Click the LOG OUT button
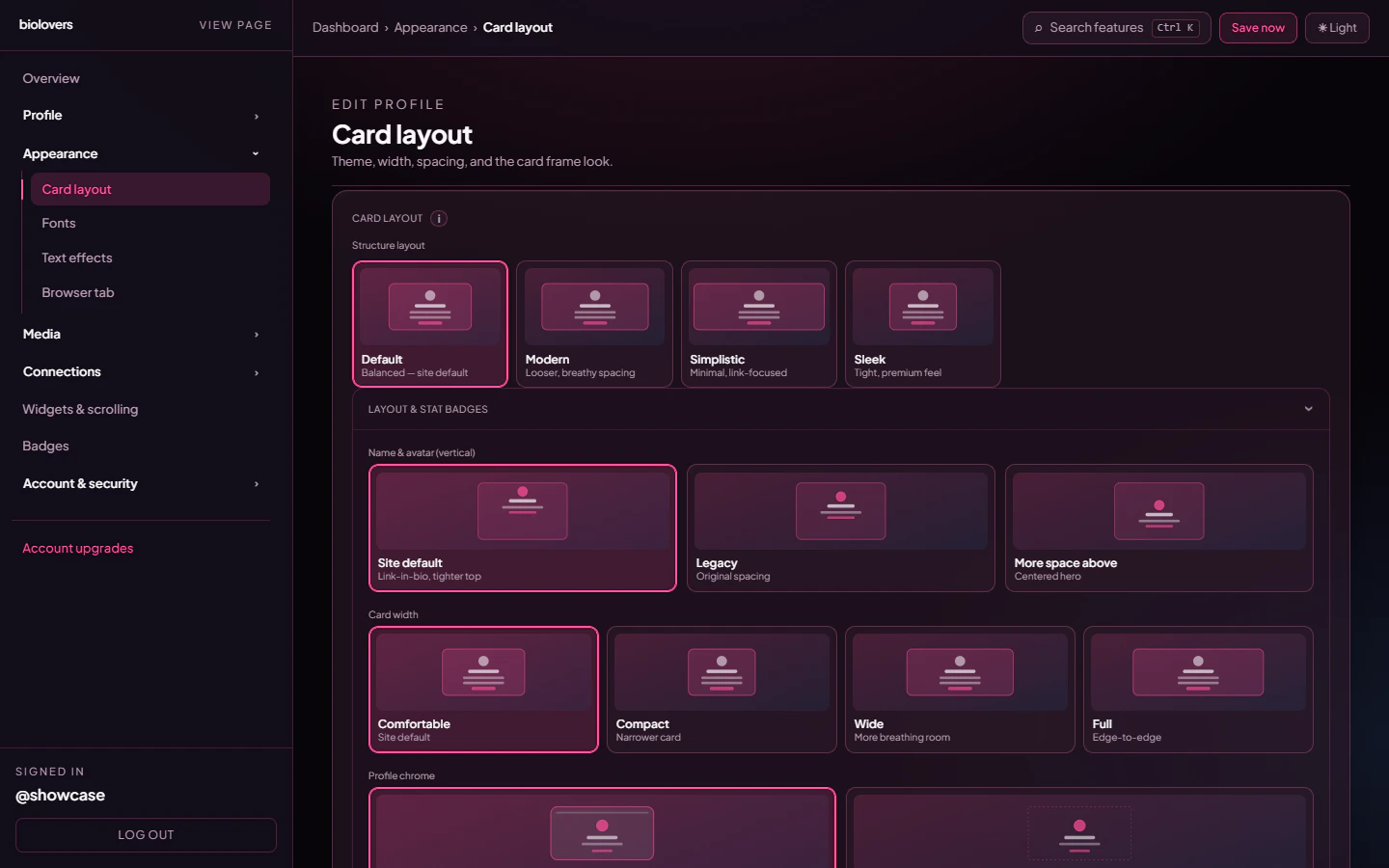The width and height of the screenshot is (1389, 868). pyautogui.click(x=146, y=835)
